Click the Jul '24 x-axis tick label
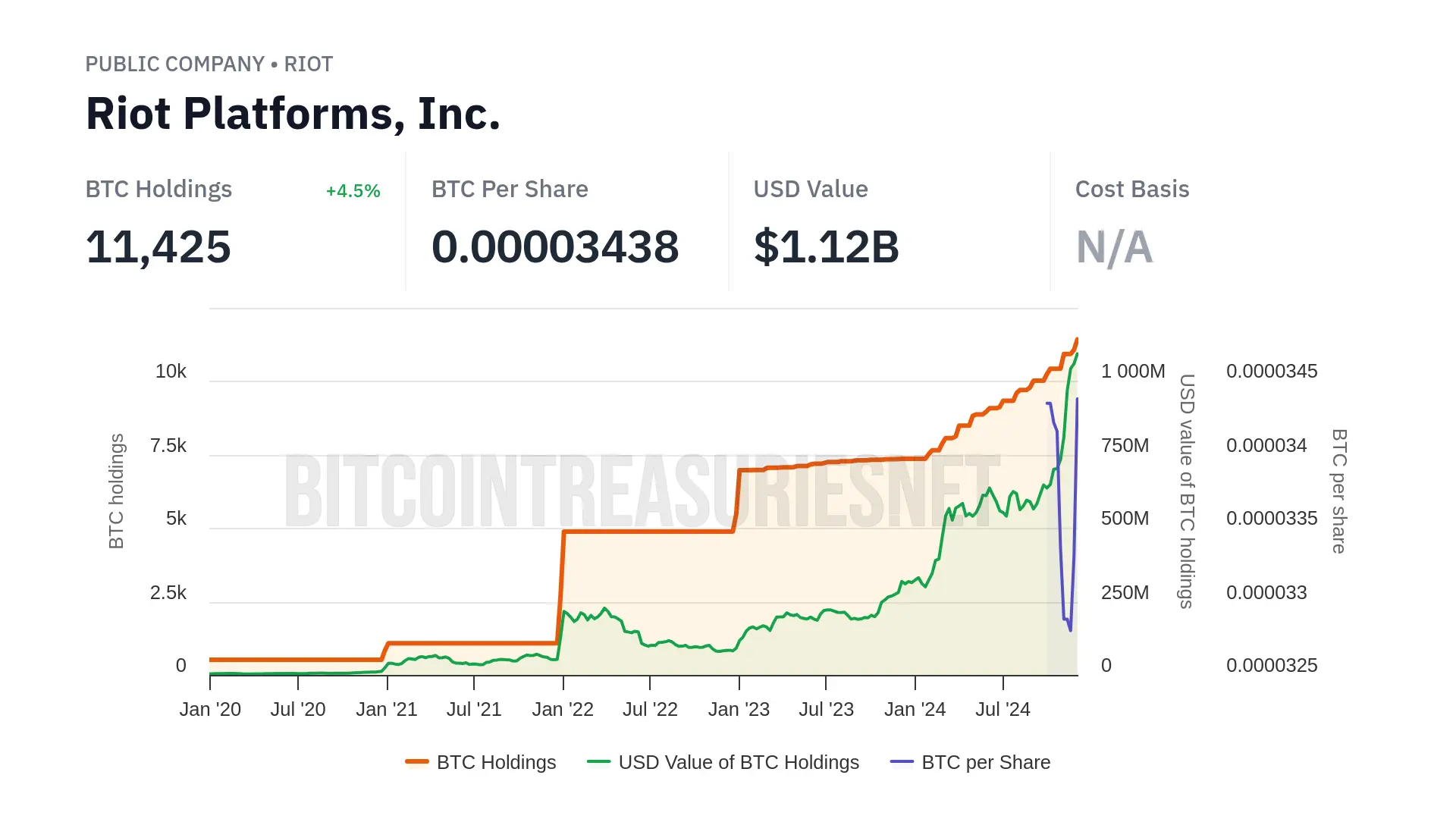The height and width of the screenshot is (819, 1456). click(1003, 710)
